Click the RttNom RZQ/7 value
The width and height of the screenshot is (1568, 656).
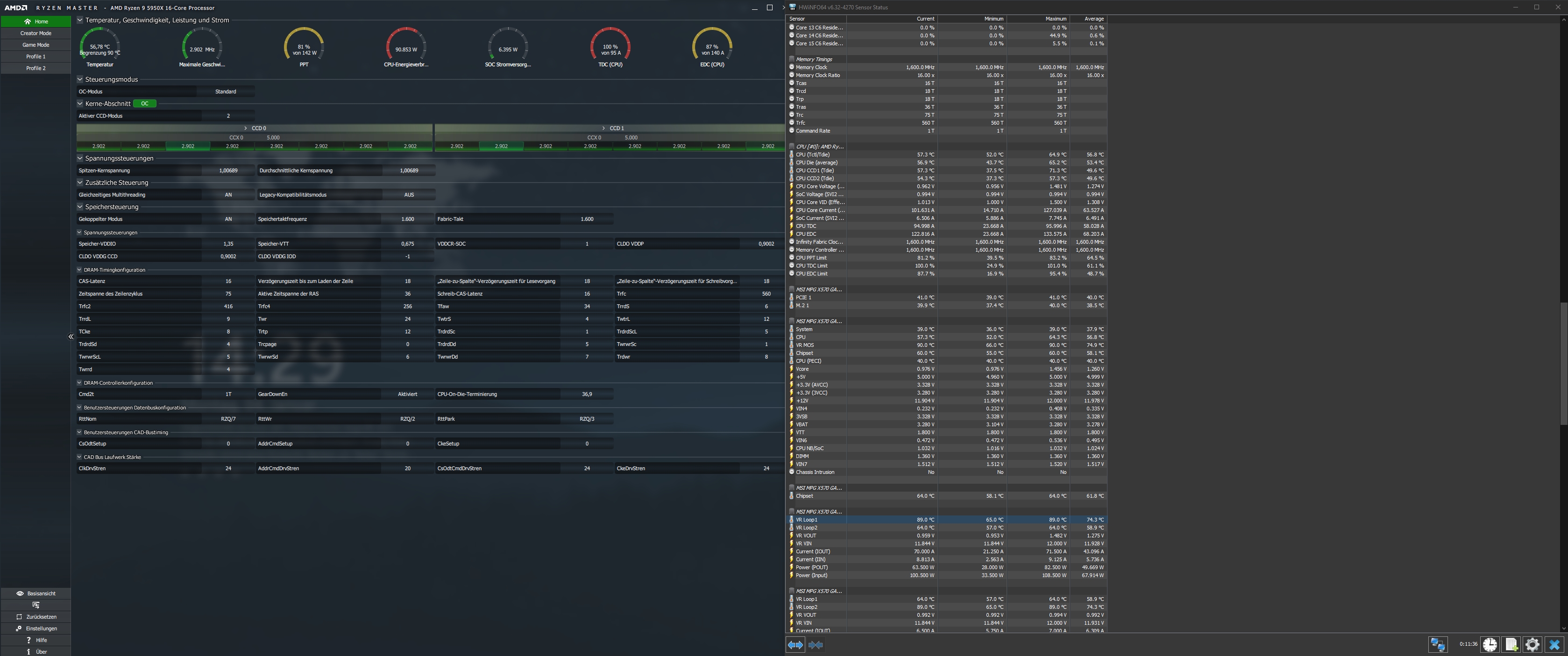point(228,419)
